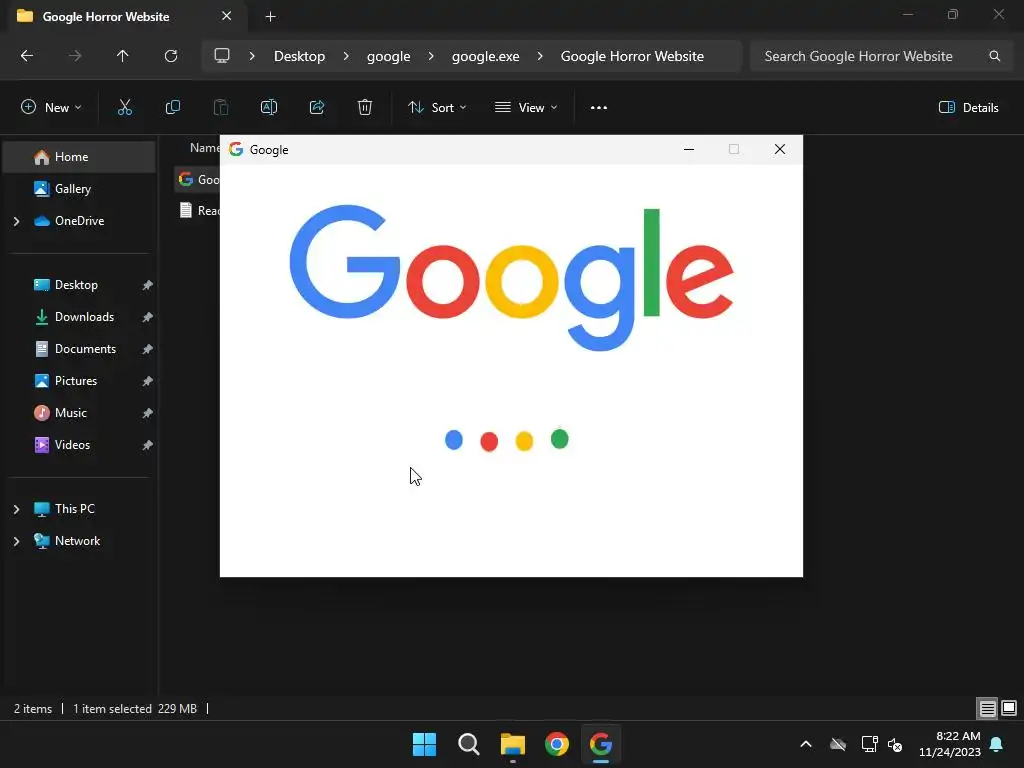This screenshot has width=1024, height=768.
Task: Select the Google file in the list
Action: tap(198, 180)
